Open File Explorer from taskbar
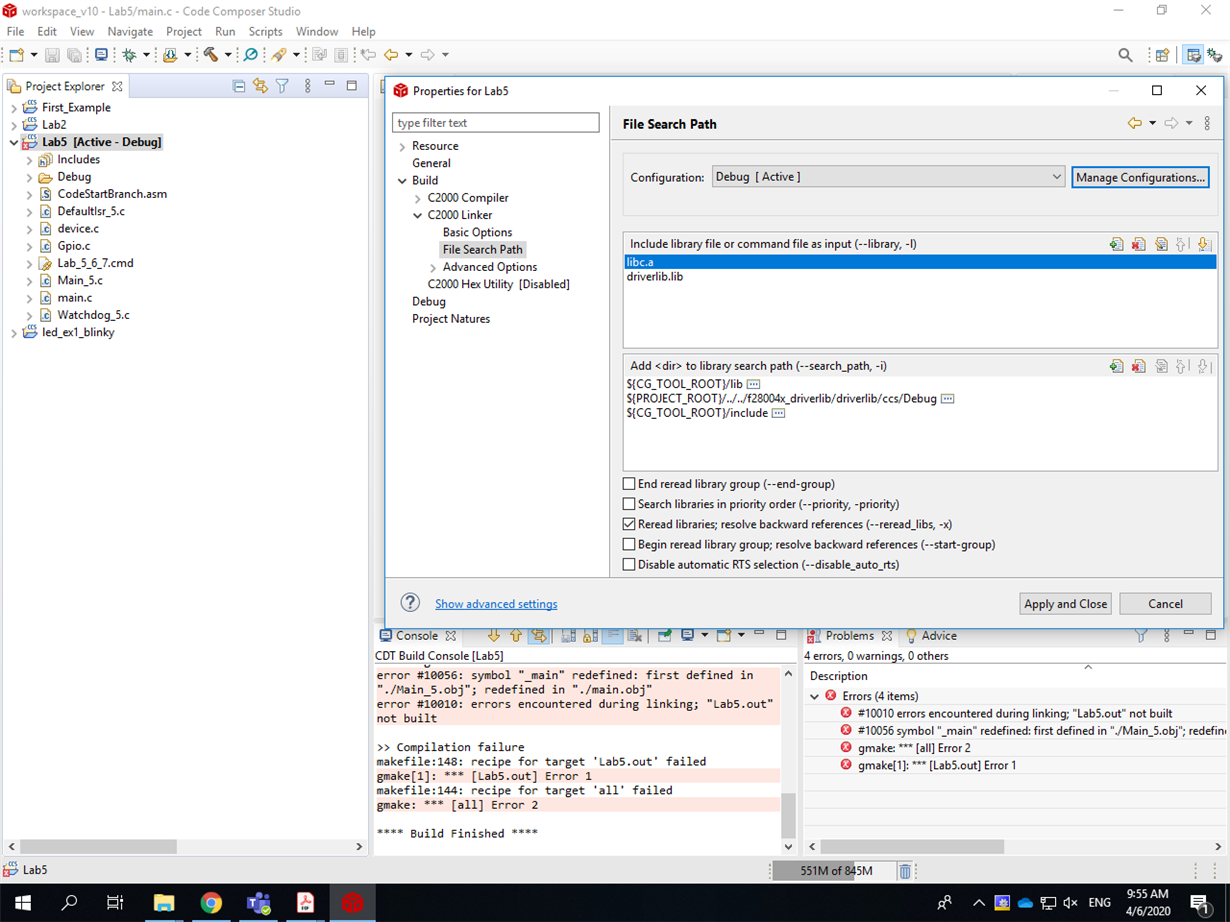The image size is (1230, 922). [x=163, y=902]
